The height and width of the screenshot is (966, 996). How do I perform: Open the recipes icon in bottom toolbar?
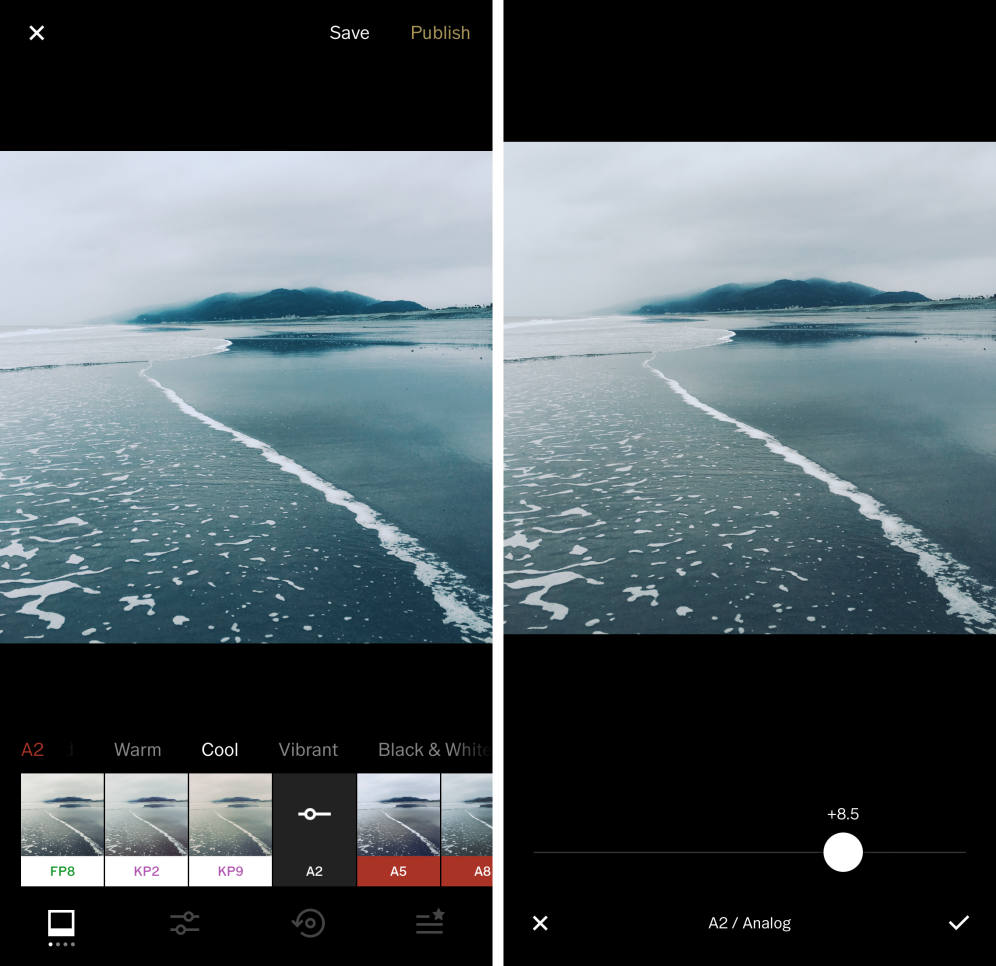430,923
